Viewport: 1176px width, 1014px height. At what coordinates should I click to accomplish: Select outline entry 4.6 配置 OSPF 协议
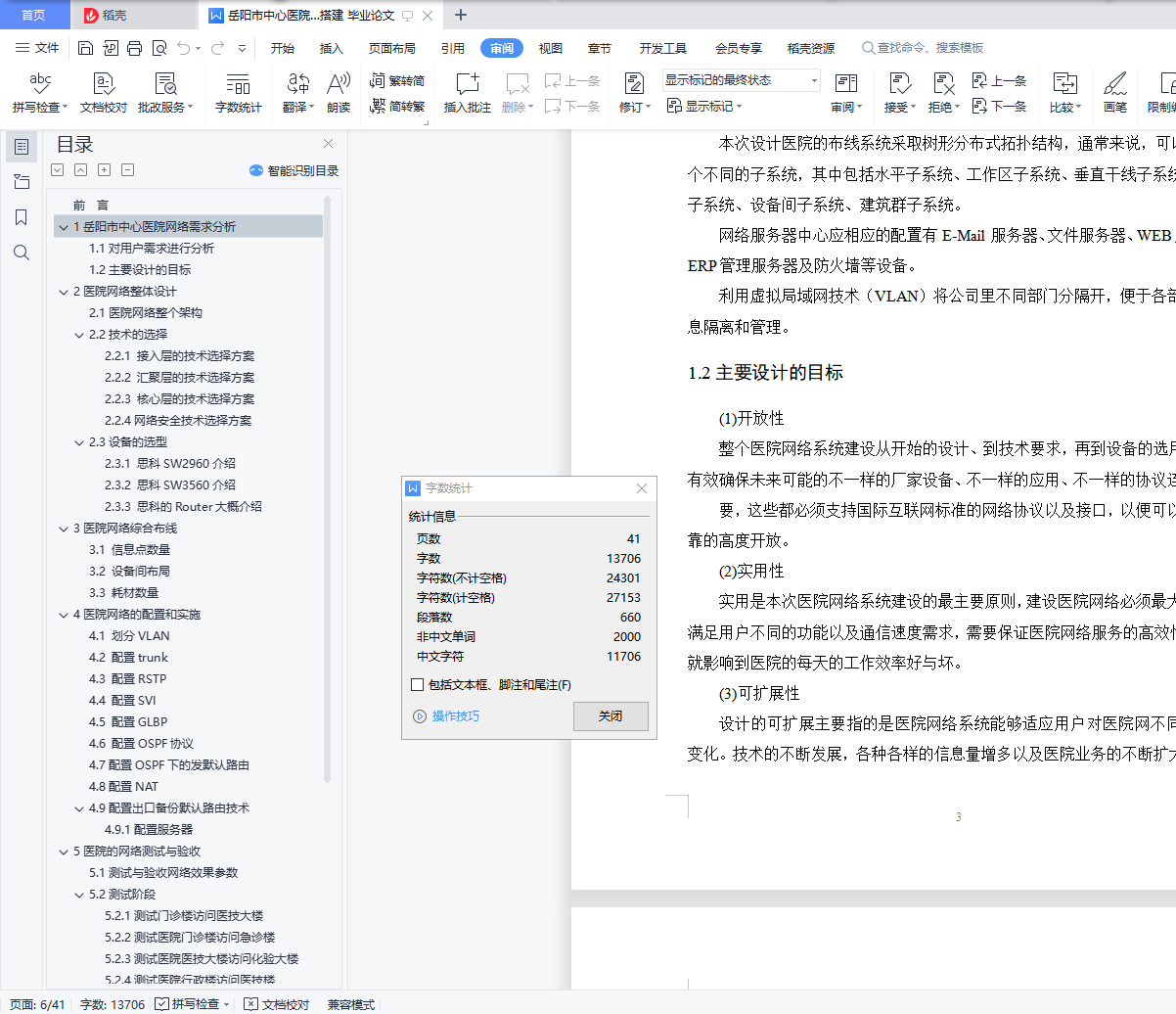tap(142, 744)
